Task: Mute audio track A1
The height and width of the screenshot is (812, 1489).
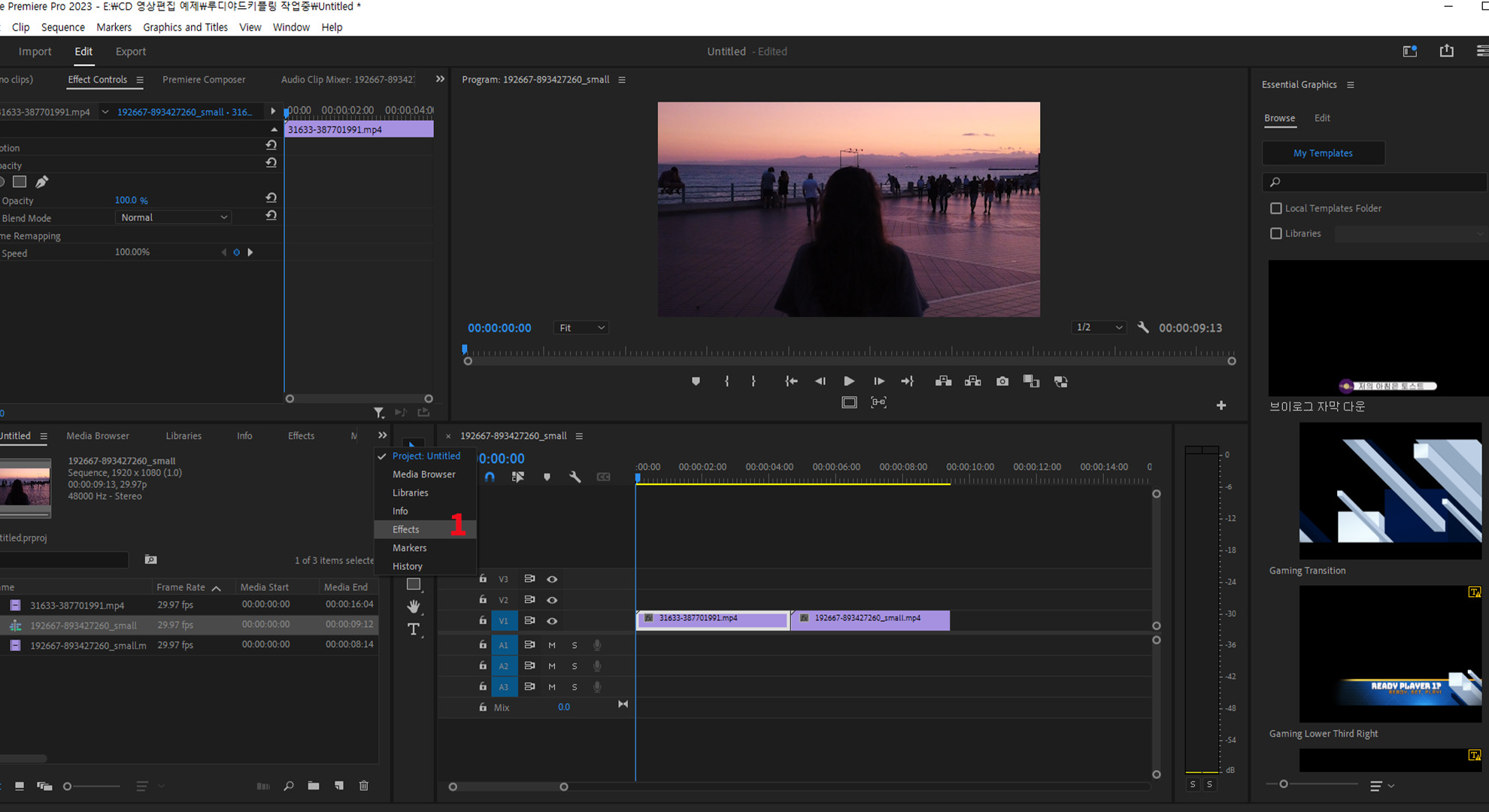Action: (x=552, y=645)
